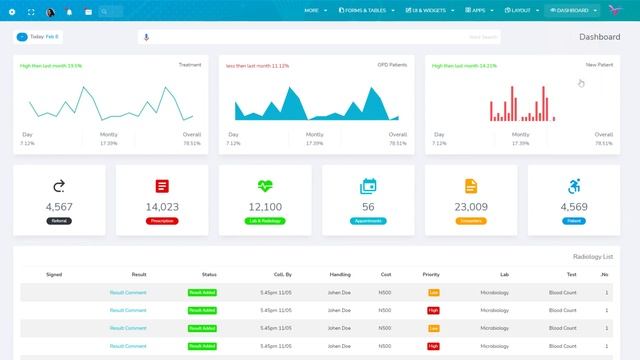Click the bird logo in the top bar
The width and height of the screenshot is (640, 360).
(615, 10)
